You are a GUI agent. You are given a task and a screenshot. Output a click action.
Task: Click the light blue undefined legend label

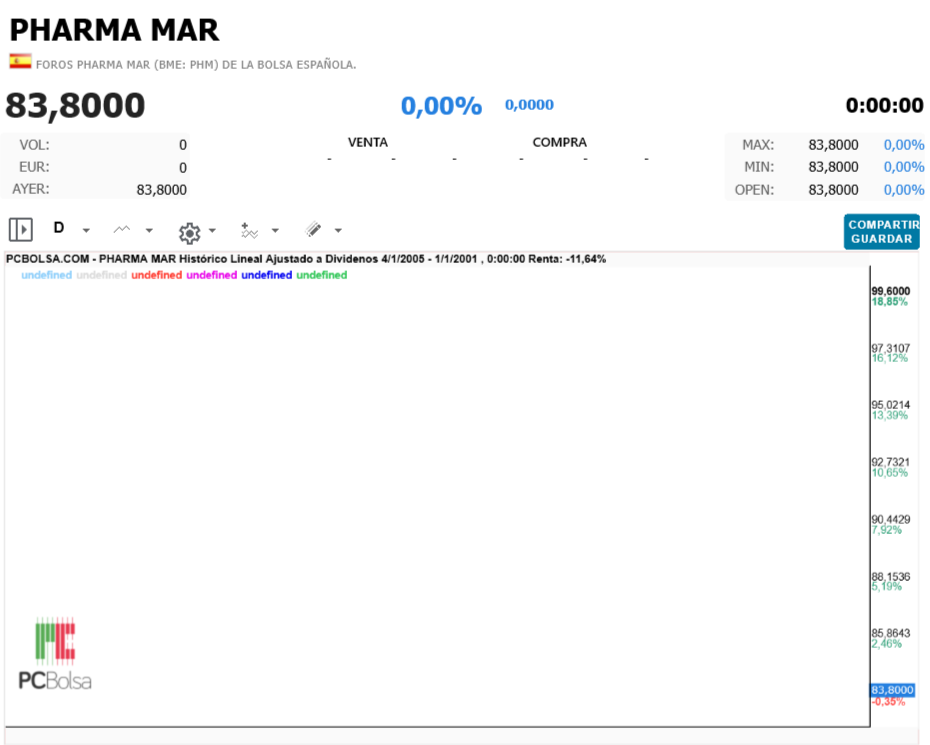click(46, 275)
